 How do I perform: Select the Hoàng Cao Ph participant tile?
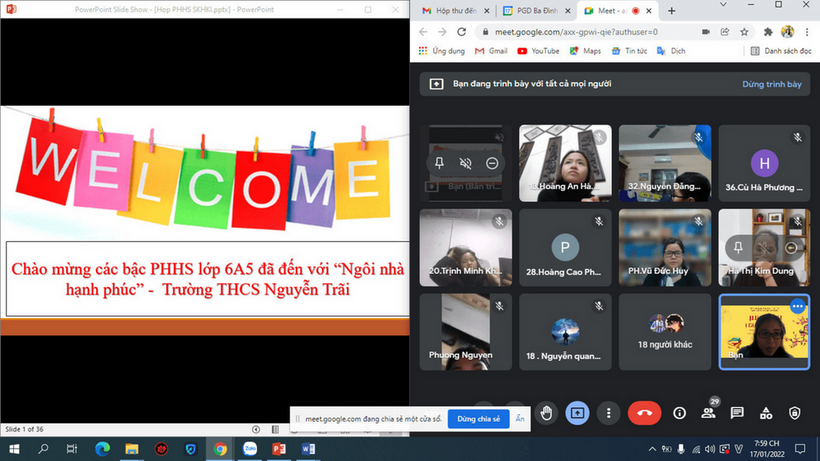tap(565, 248)
